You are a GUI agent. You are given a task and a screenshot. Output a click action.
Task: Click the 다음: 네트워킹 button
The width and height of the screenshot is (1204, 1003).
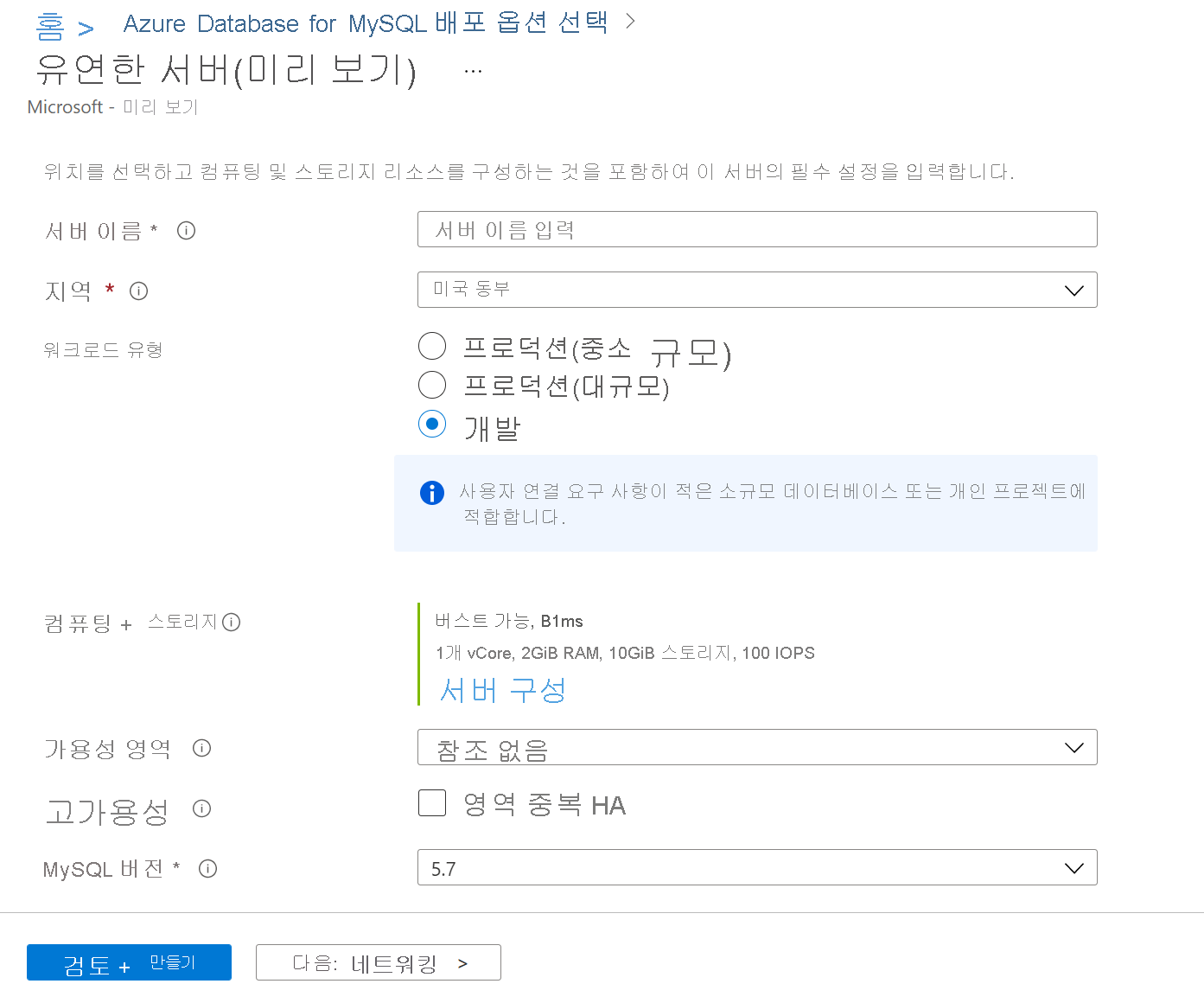coord(378,962)
